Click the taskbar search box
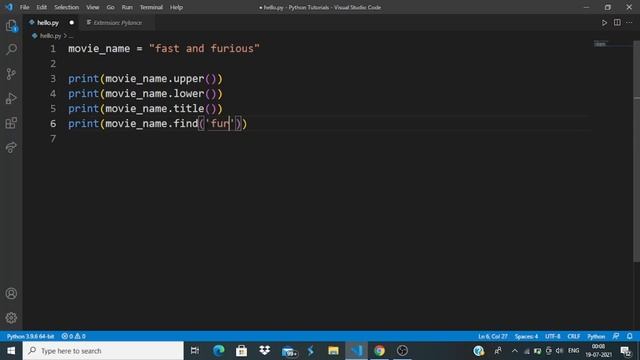 [x=103, y=351]
